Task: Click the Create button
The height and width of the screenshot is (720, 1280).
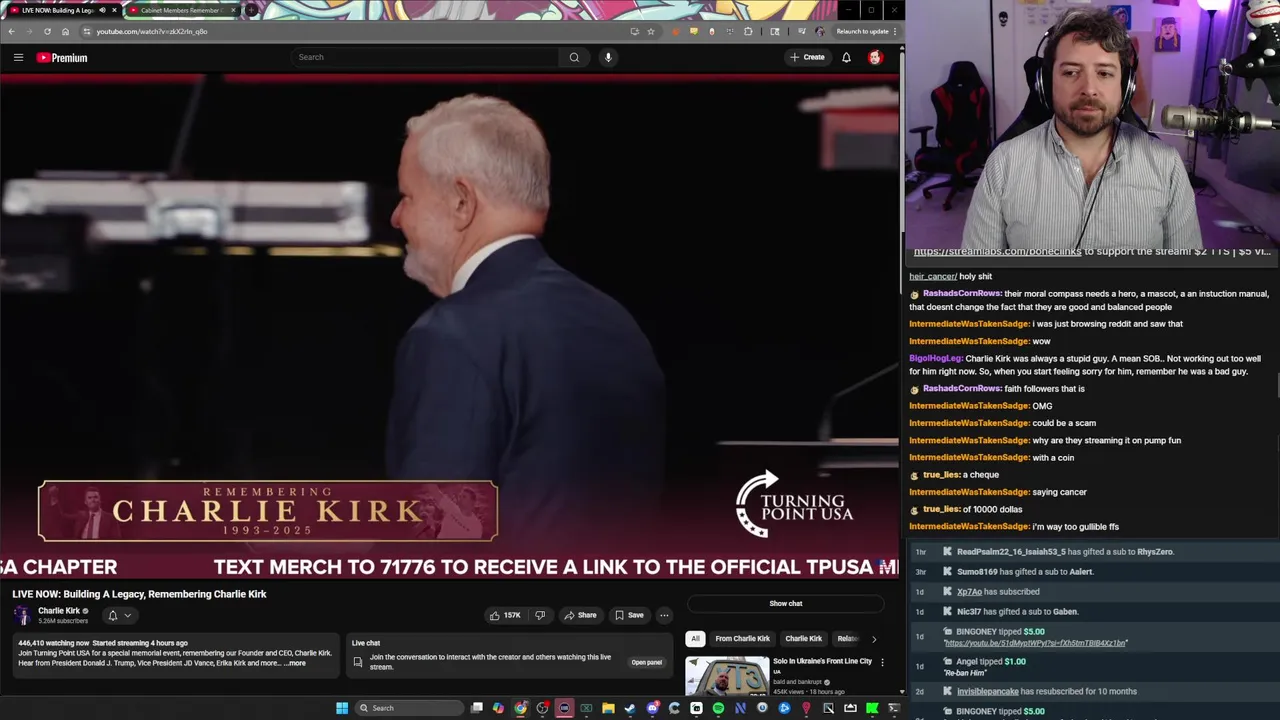Action: (807, 57)
